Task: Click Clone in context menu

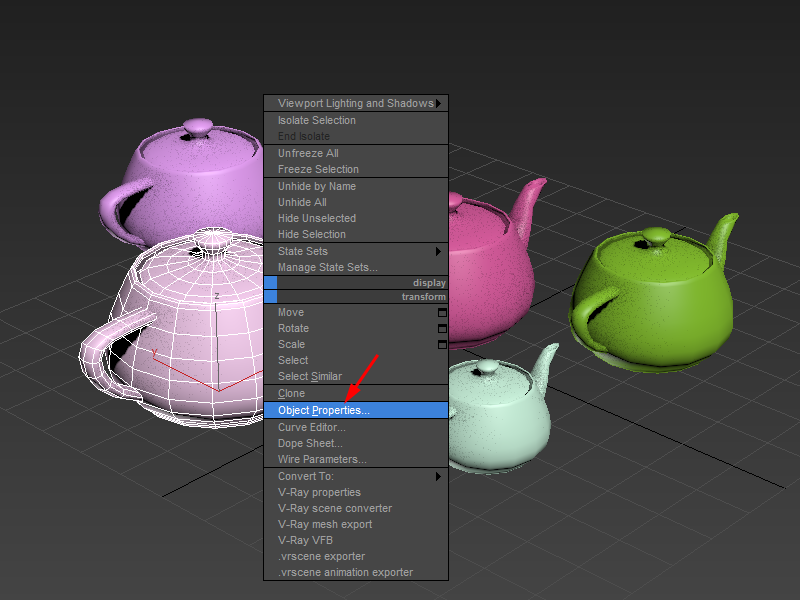Action: (x=356, y=393)
